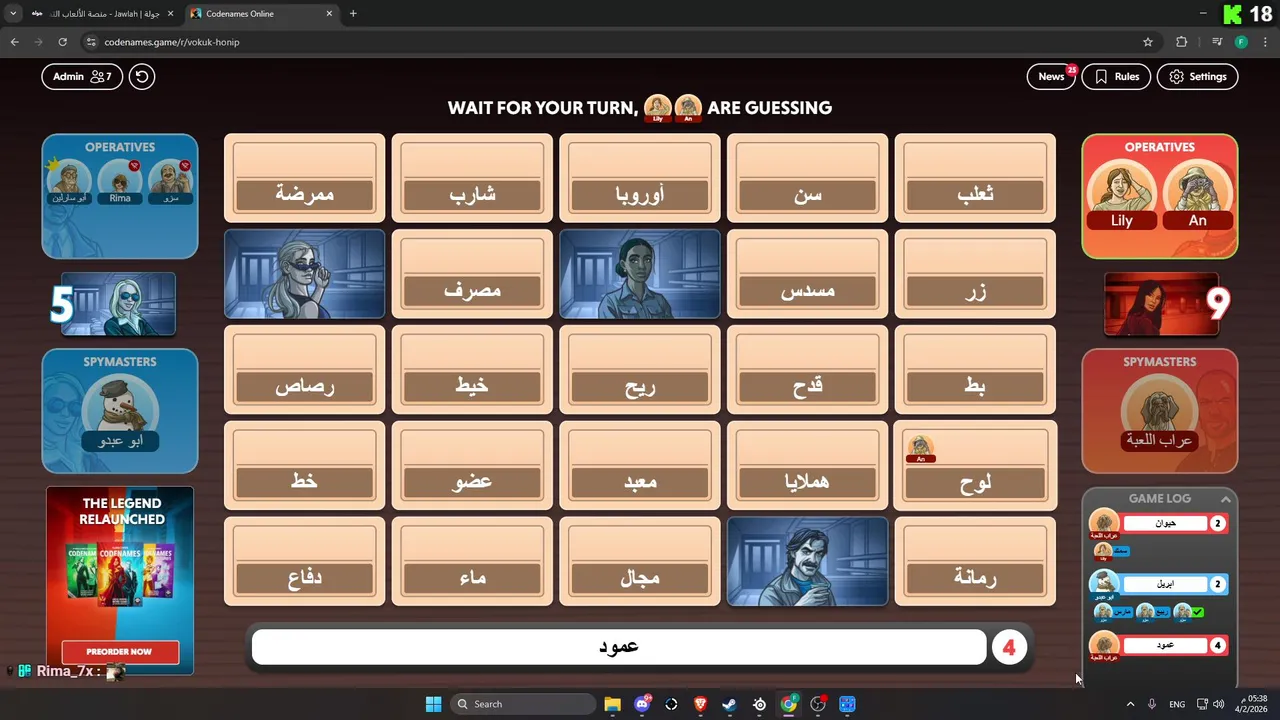Select the رمانة word card
This screenshot has height=720, width=1280.
pyautogui.click(x=975, y=562)
